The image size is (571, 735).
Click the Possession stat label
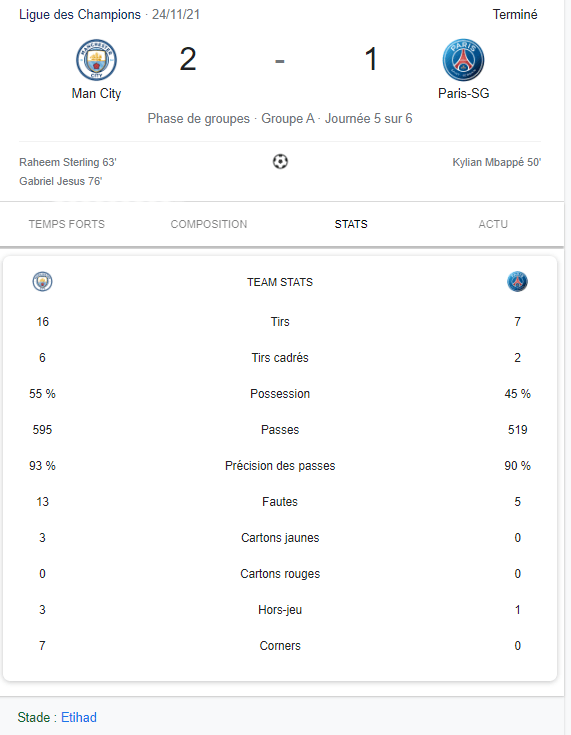tap(280, 394)
